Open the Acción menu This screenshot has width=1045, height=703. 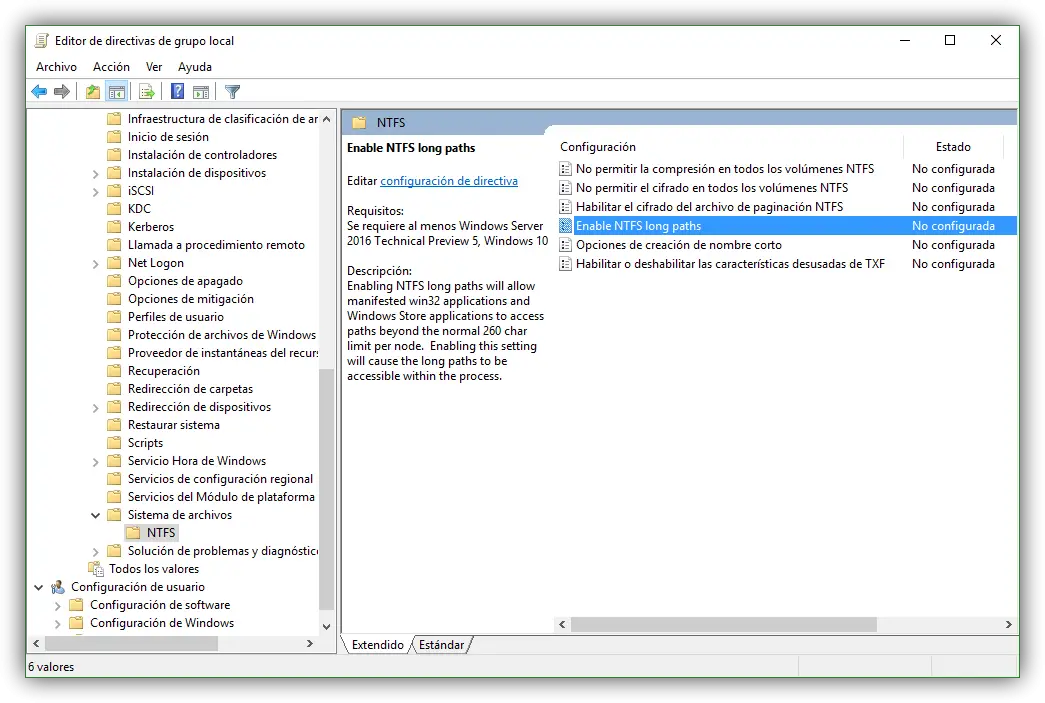pos(111,67)
